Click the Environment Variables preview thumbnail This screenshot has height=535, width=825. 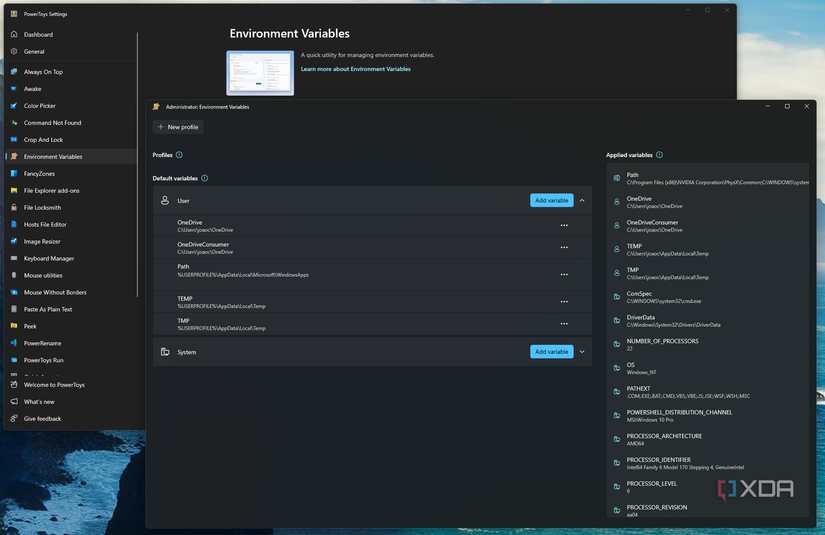pos(260,73)
